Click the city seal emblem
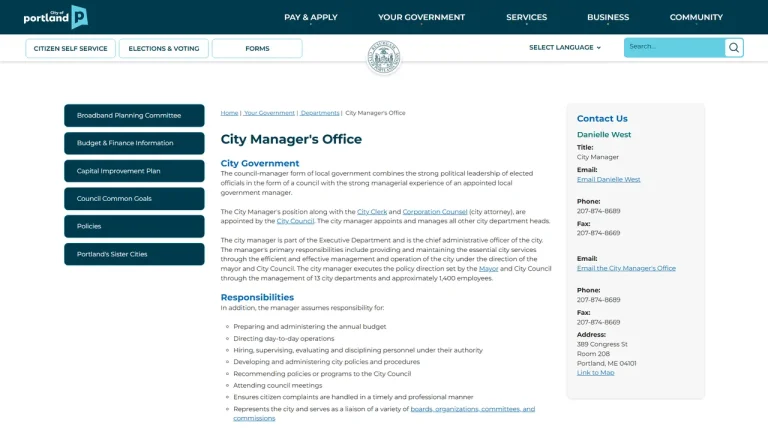This screenshot has height=432, width=768. click(384, 57)
